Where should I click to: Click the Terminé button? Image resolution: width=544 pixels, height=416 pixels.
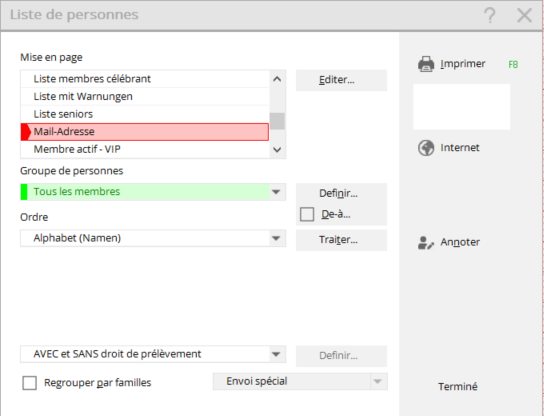coord(458,387)
